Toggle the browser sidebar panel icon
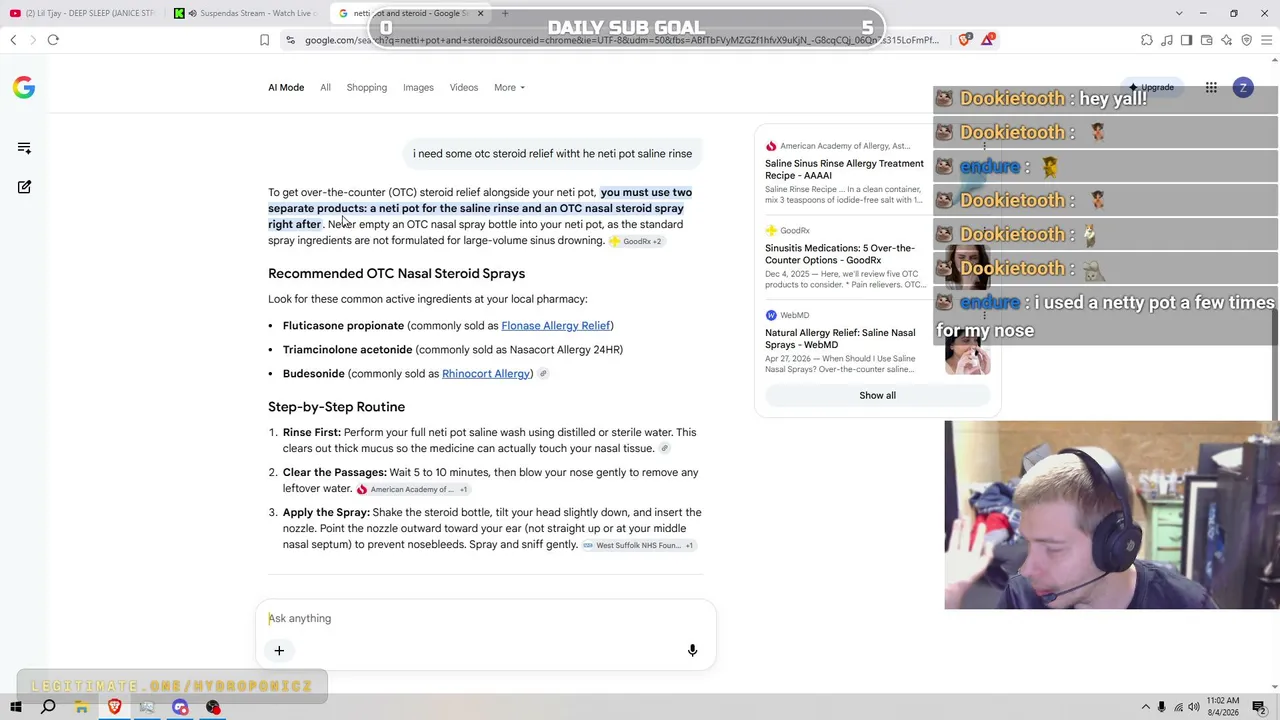Viewport: 1280px width, 720px height. 1186,40
